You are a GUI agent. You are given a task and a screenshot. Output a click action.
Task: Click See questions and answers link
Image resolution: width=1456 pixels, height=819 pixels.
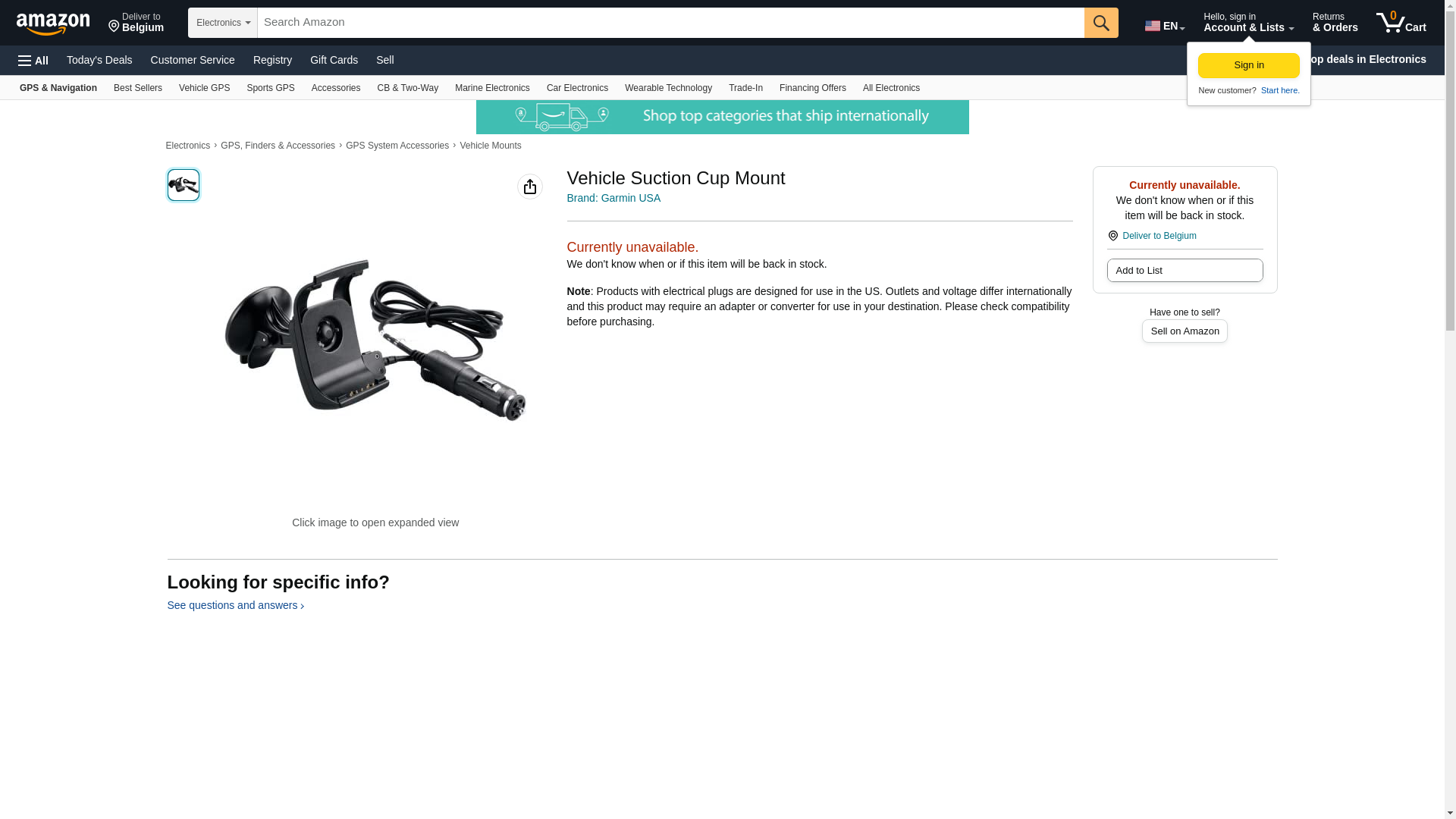pos(235,605)
